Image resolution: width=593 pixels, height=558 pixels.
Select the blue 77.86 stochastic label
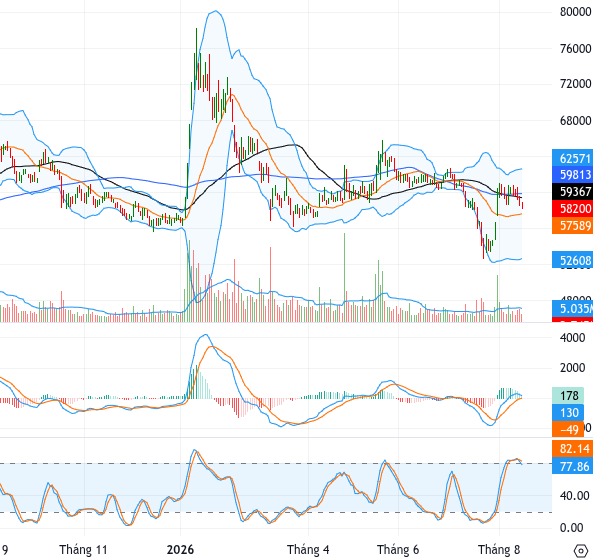573,466
